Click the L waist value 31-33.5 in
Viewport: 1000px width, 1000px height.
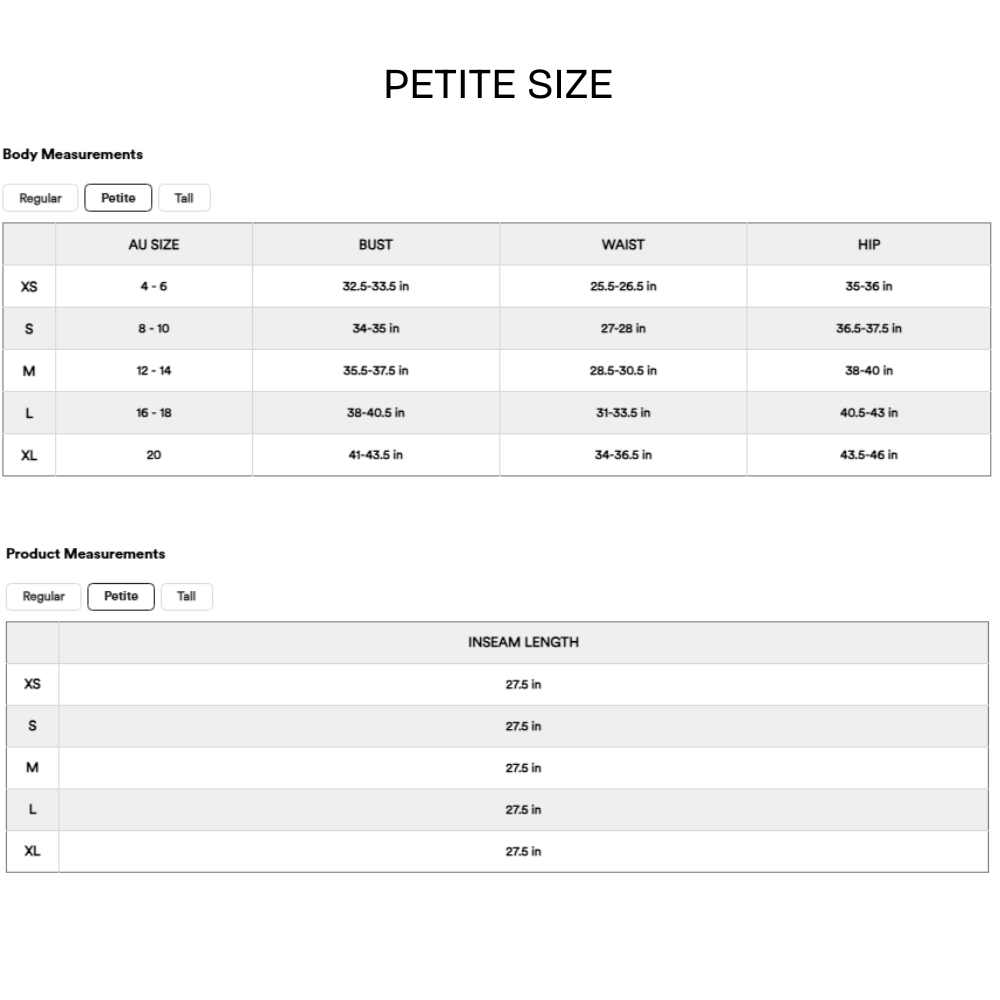pyautogui.click(x=623, y=413)
